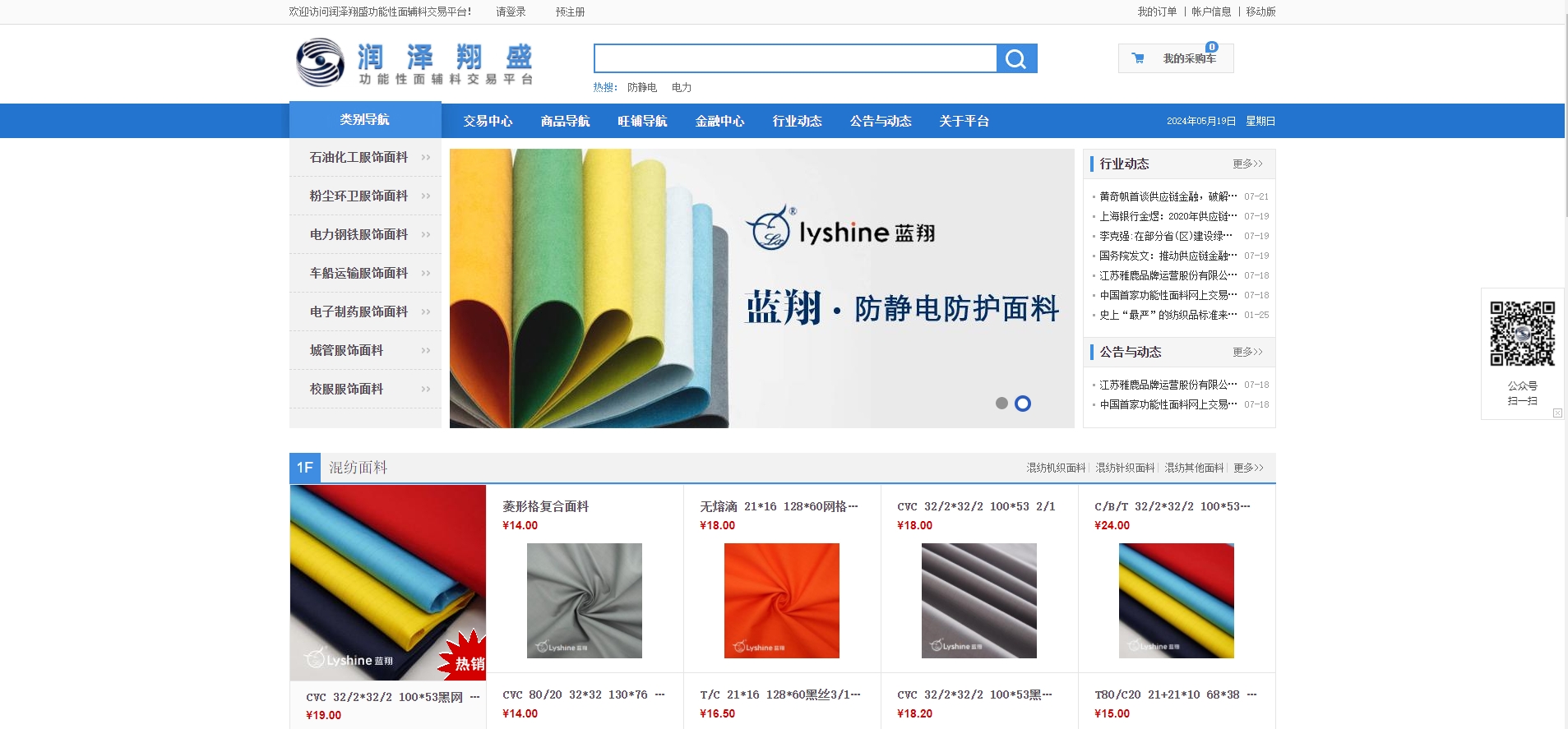Open 混纺针织面料 subcategory
Image resolution: width=1568 pixels, height=729 pixels.
click(x=1125, y=468)
